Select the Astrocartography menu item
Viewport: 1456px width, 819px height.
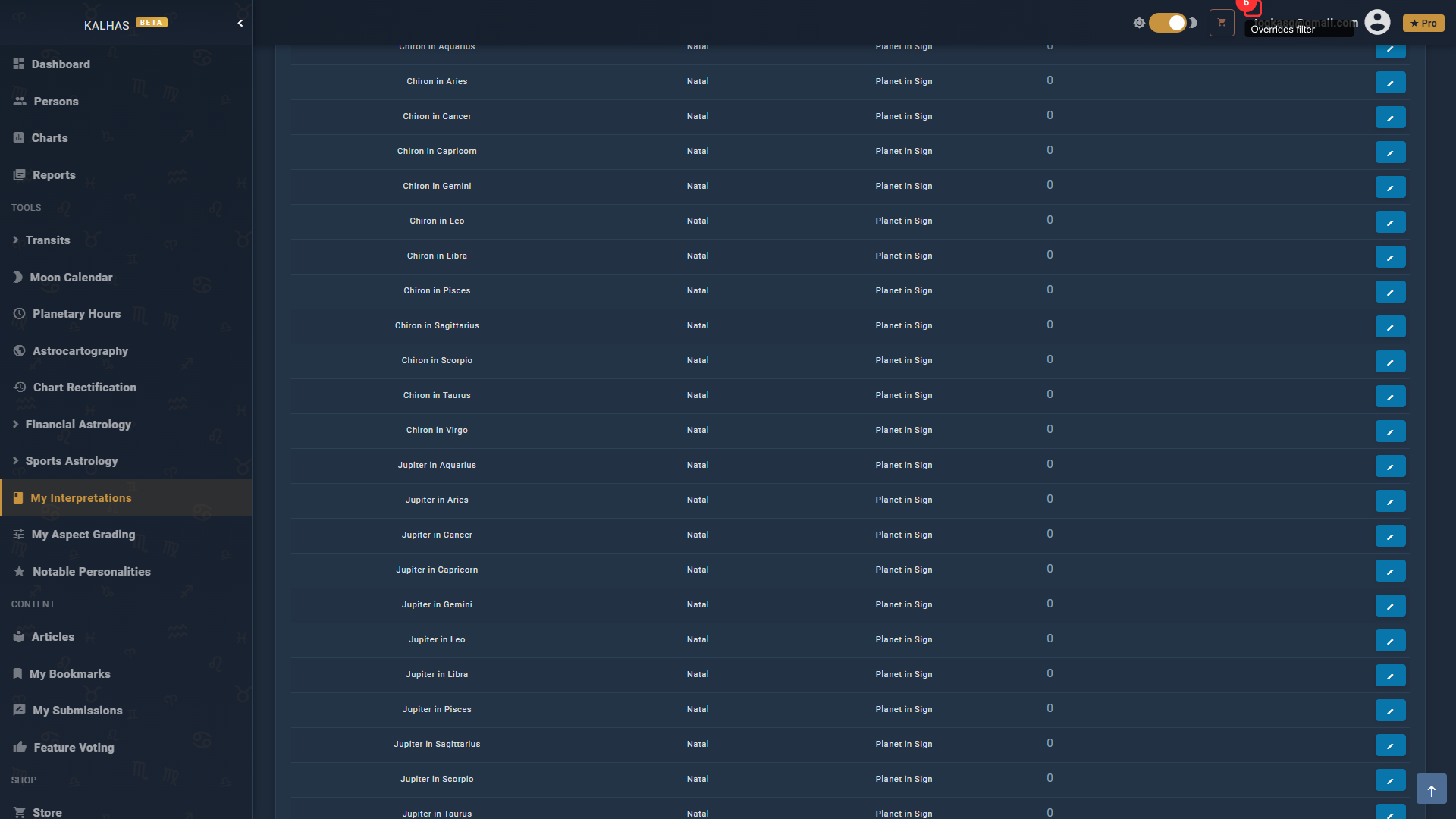tap(80, 351)
